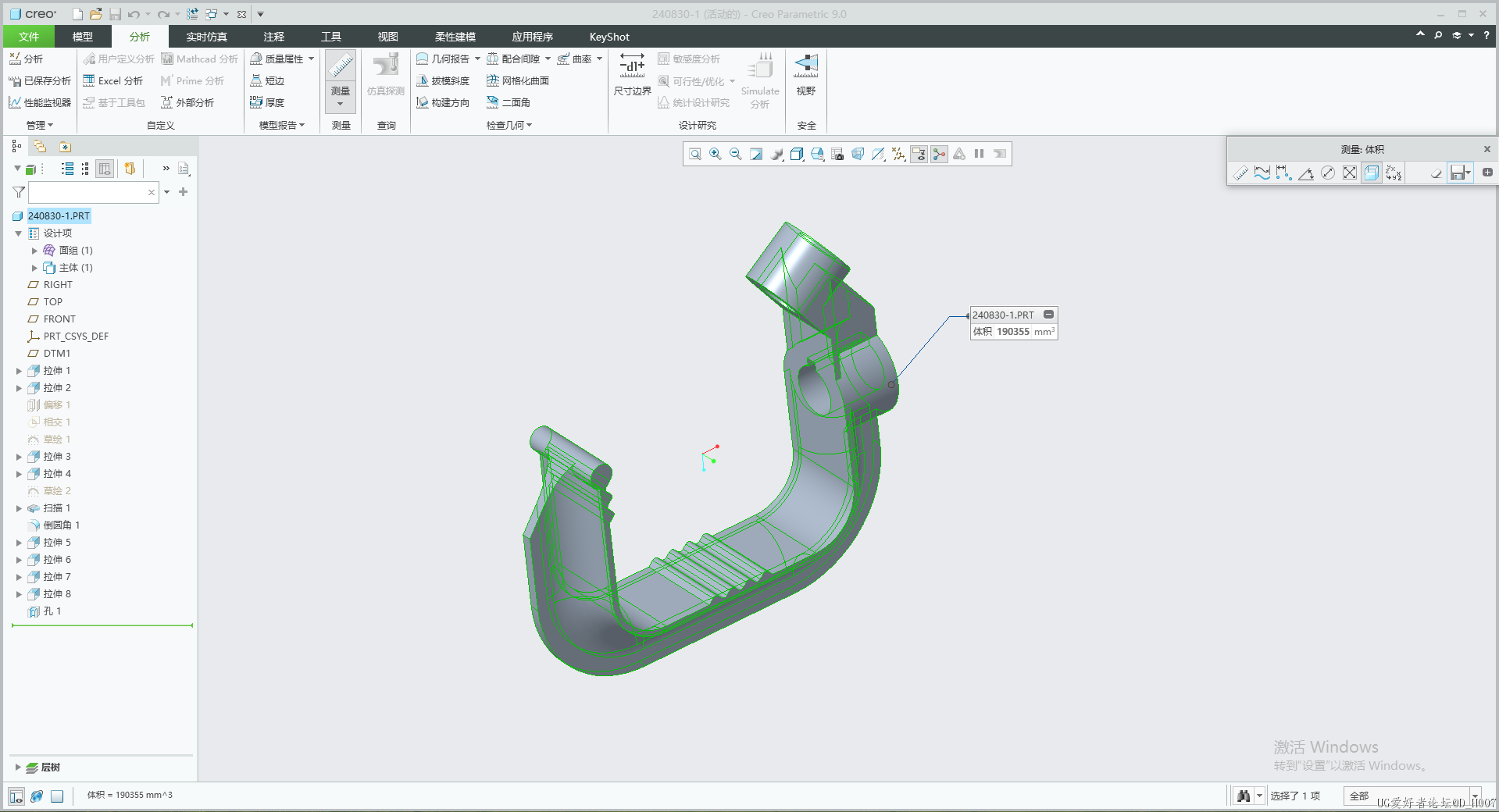The height and width of the screenshot is (812, 1499).
Task: Click the Regenerate model icon in the quick access toolbar
Action: 192,14
